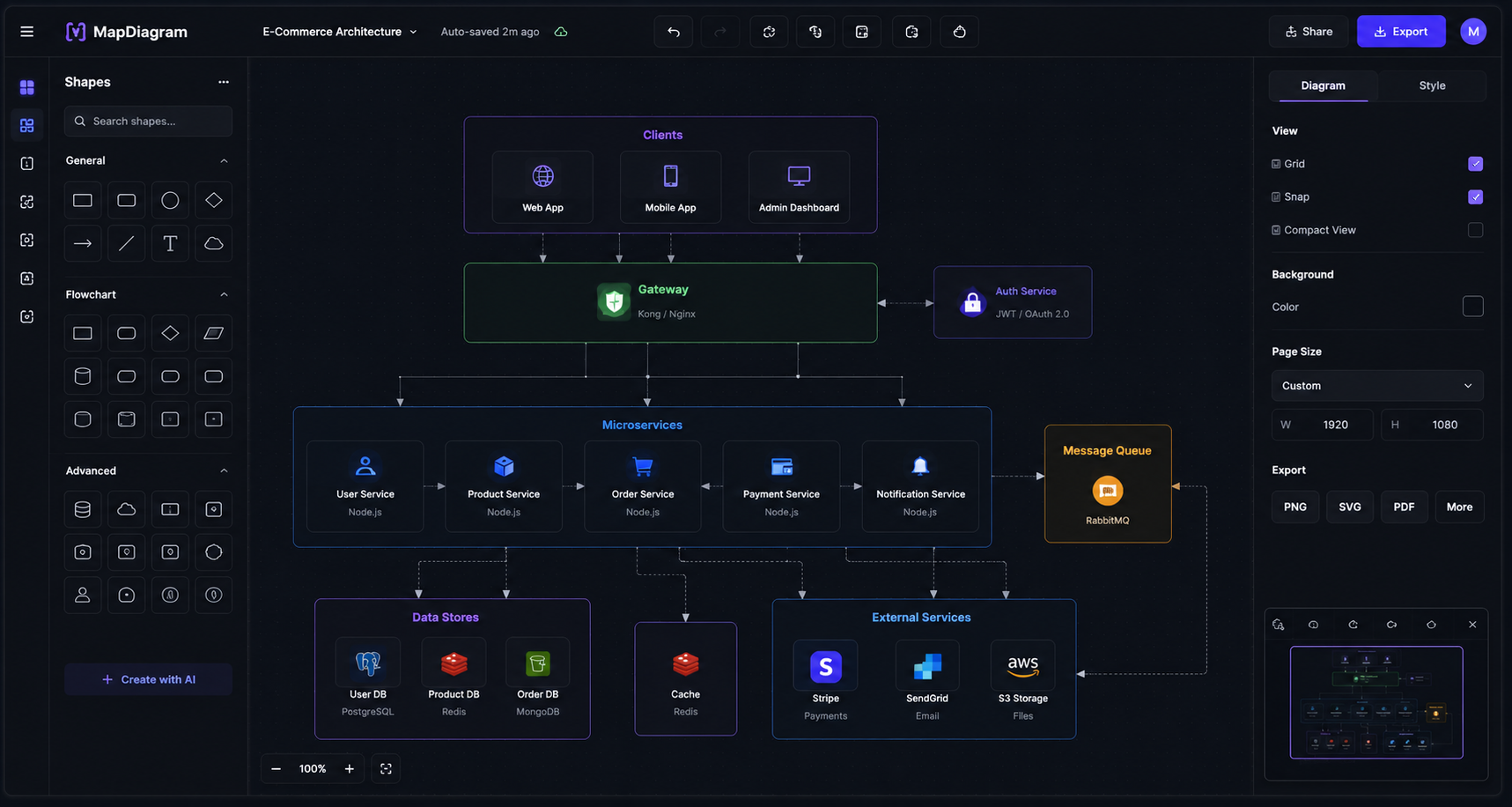Select the cloud shape in General
This screenshot has width=1512, height=807.
tap(214, 244)
